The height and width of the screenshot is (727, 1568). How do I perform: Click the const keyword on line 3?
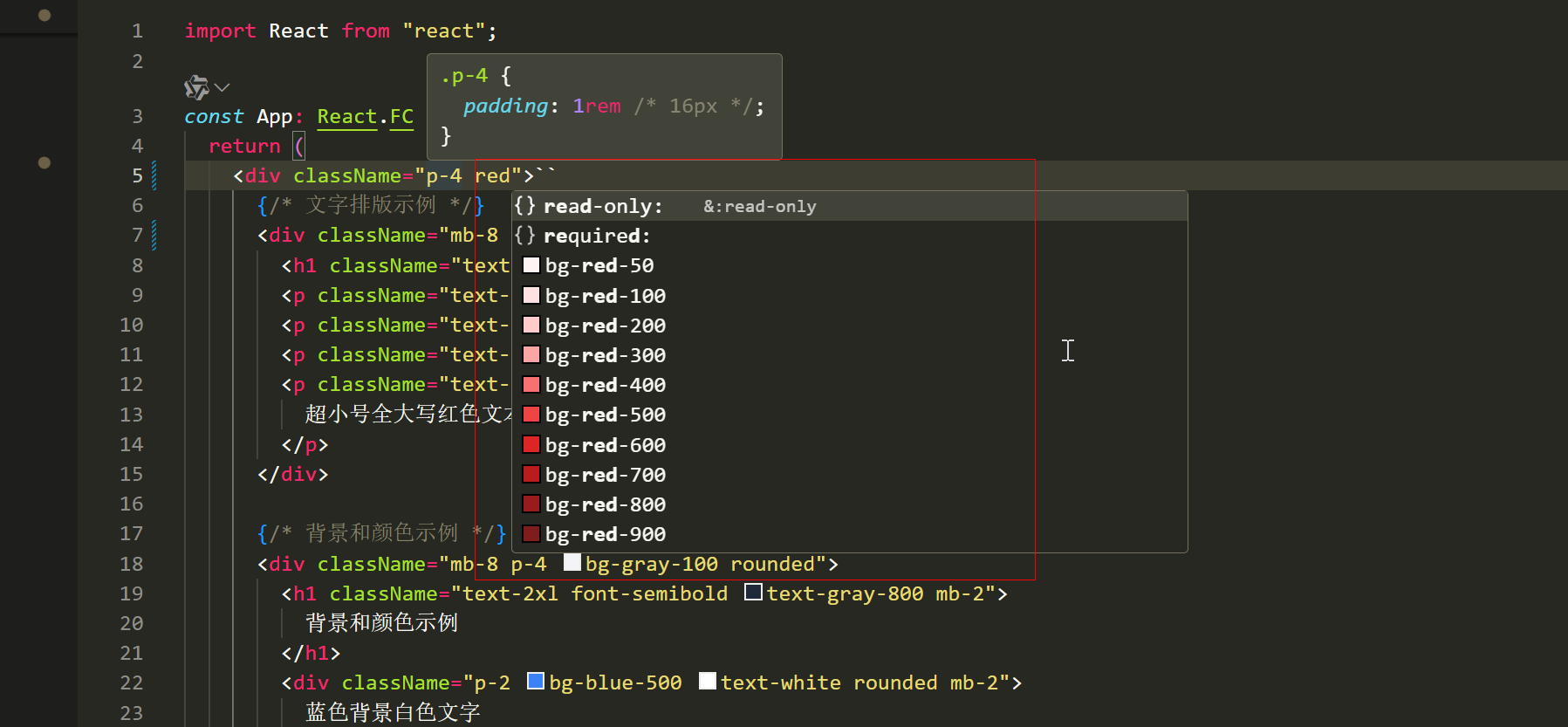pos(214,116)
